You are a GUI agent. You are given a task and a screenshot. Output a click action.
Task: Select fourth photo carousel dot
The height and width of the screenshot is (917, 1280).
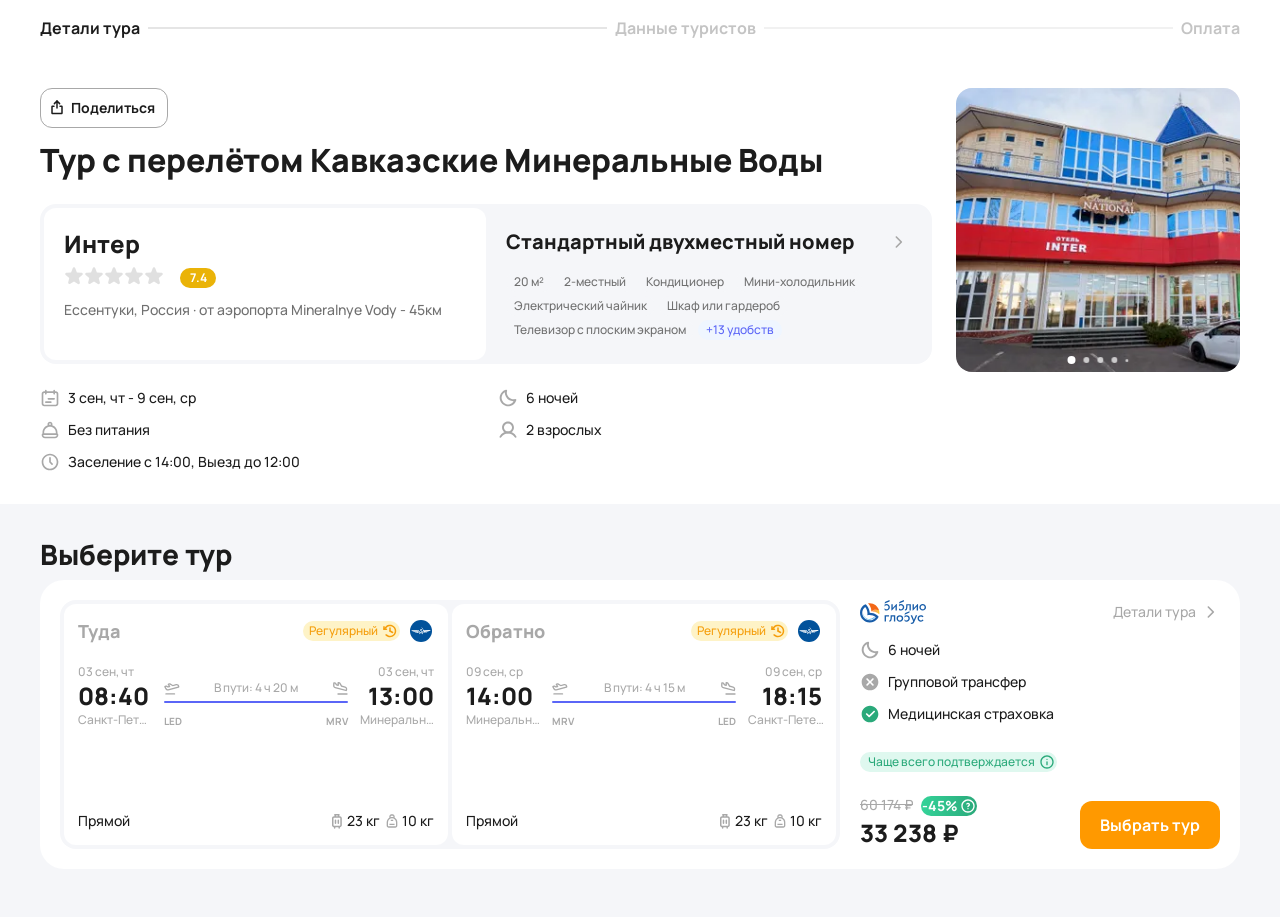pos(1114,360)
